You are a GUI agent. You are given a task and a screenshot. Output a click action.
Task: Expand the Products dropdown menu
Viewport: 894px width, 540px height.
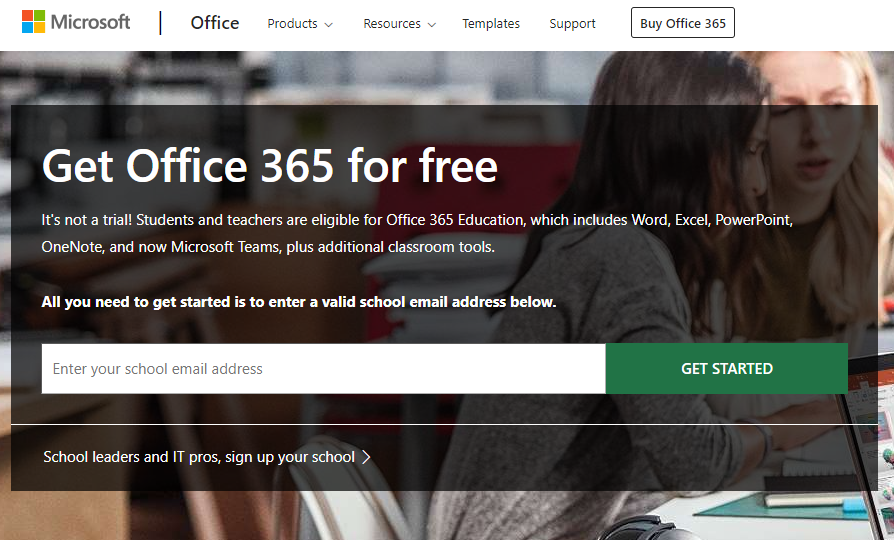300,23
